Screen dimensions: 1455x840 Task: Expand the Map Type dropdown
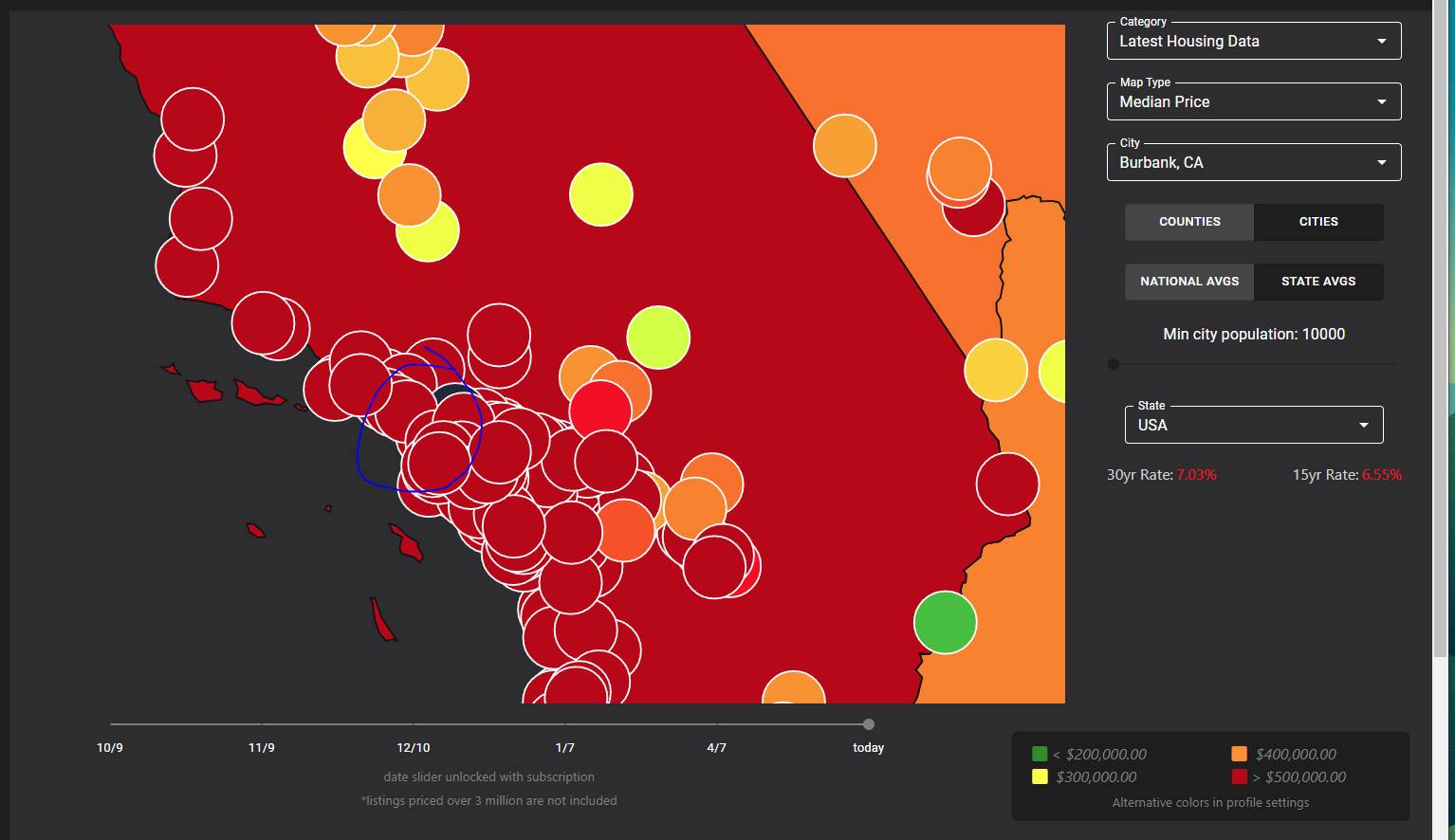pyautogui.click(x=1253, y=102)
